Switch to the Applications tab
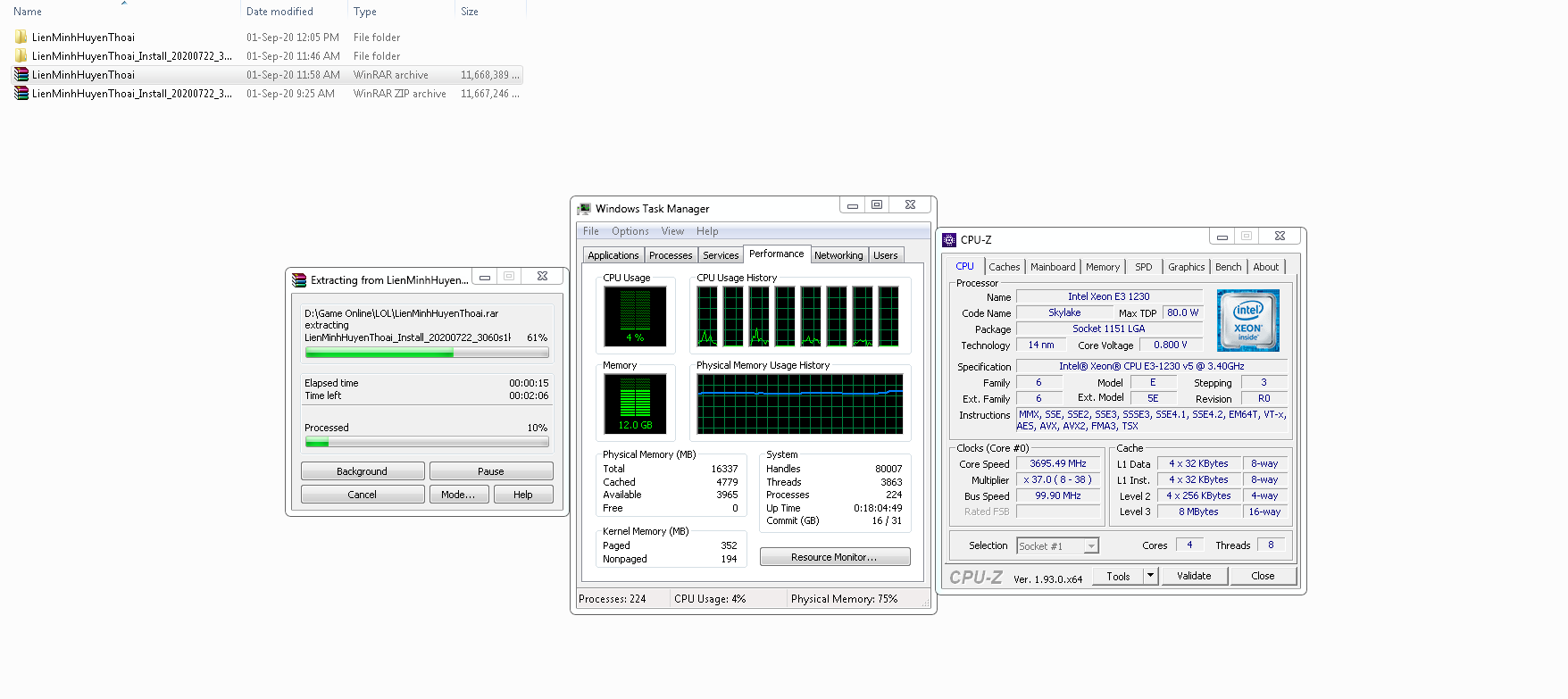This screenshot has width=1568, height=699. click(613, 255)
